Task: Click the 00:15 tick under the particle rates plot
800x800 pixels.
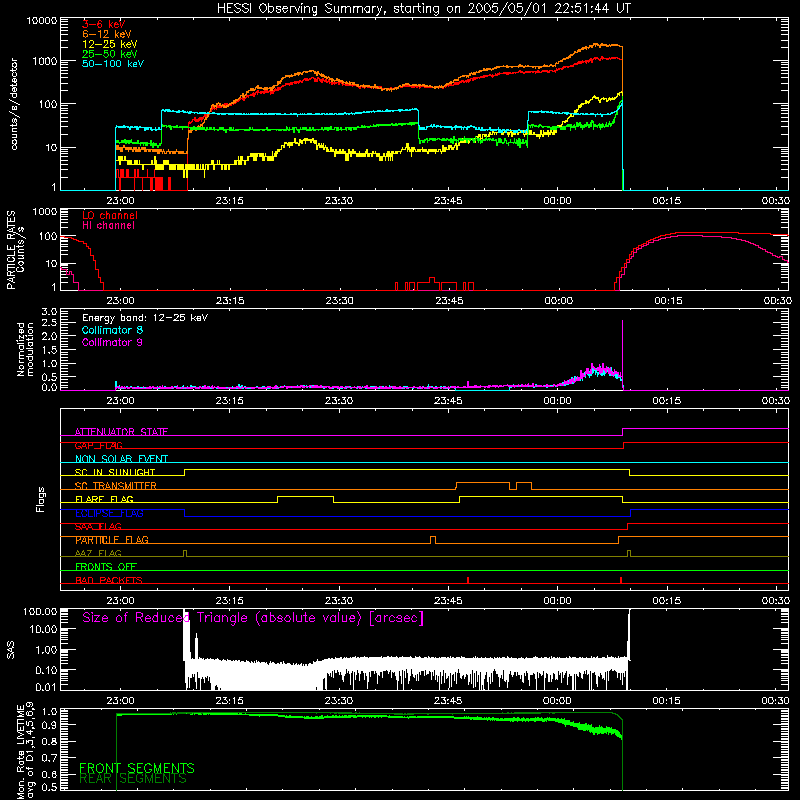Action: pos(668,301)
